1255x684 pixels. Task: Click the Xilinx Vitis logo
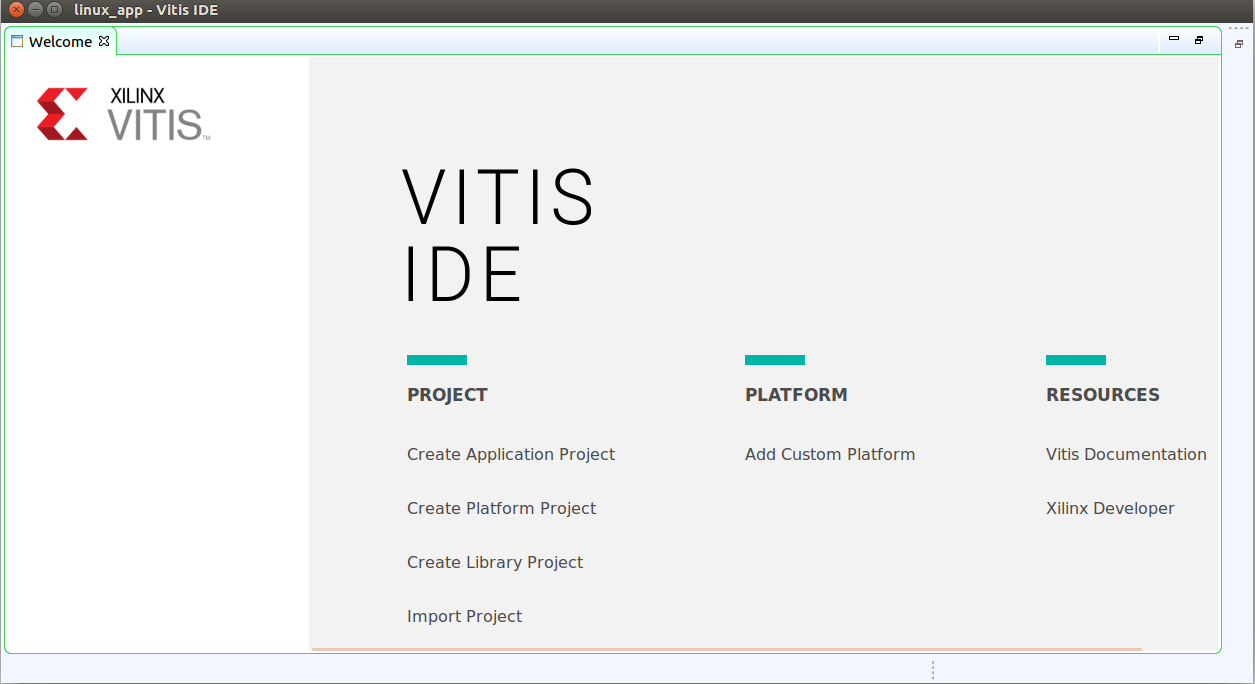click(x=121, y=112)
